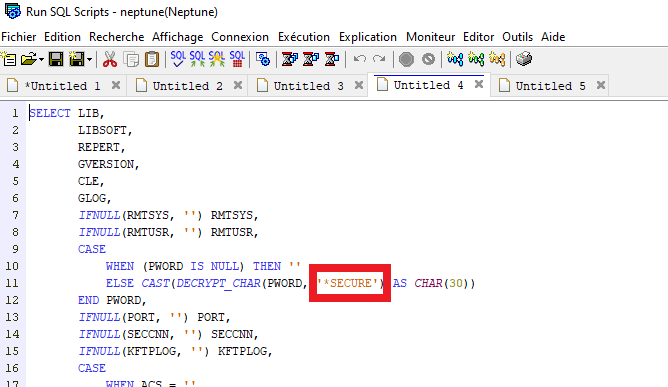668x387 pixels.
Task: Print the script with printer icon
Action: click(x=524, y=59)
